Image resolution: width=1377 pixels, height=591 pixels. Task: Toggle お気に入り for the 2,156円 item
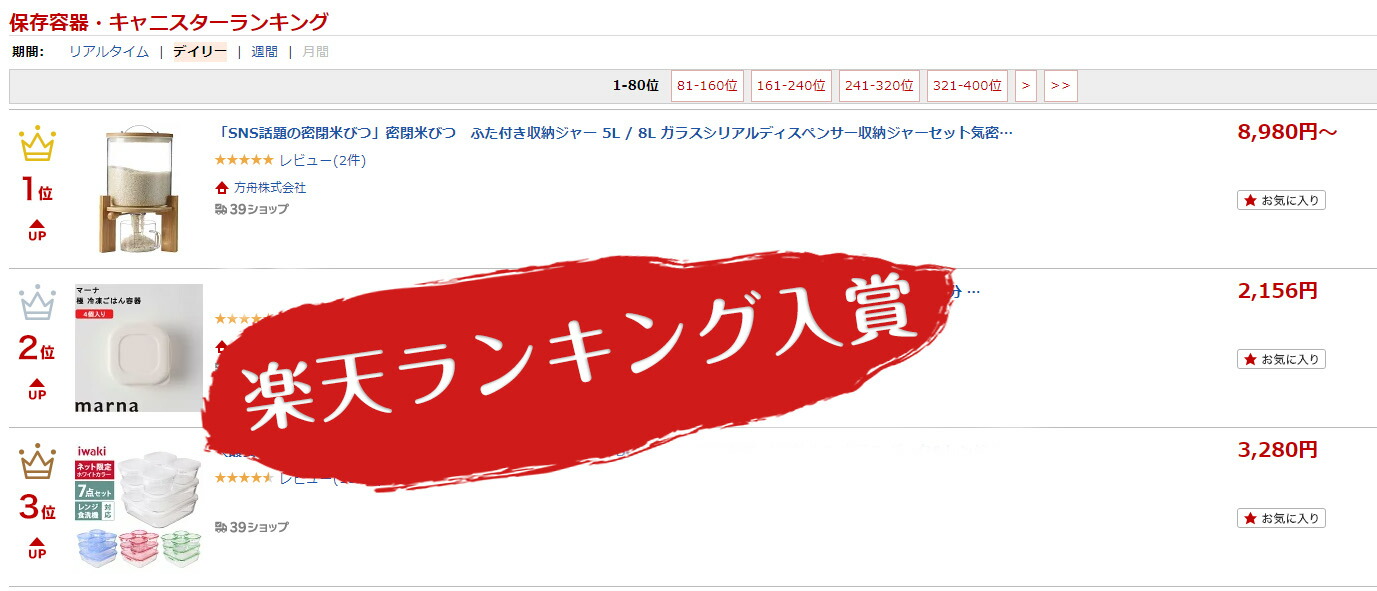pyautogui.click(x=1281, y=359)
